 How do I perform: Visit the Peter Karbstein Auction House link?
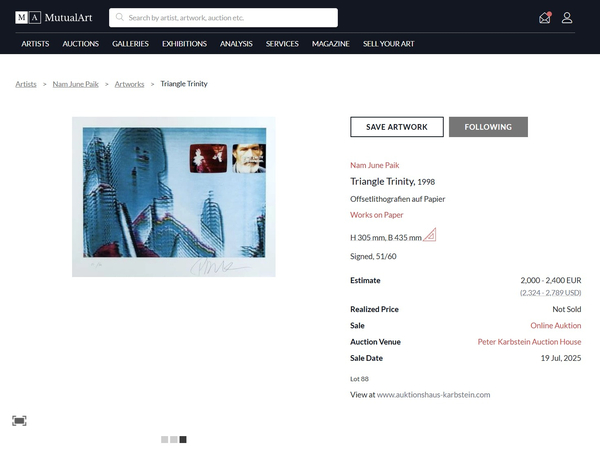click(529, 342)
